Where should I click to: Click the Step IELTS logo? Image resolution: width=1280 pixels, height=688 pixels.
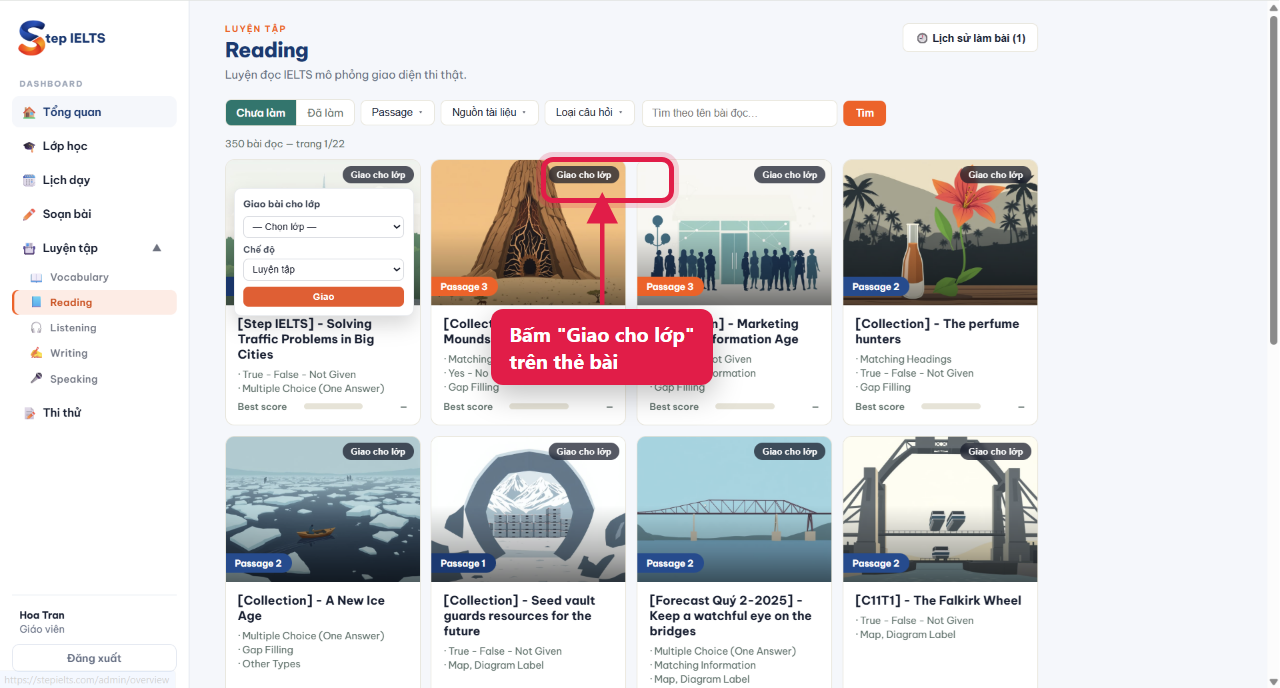pyautogui.click(x=62, y=38)
